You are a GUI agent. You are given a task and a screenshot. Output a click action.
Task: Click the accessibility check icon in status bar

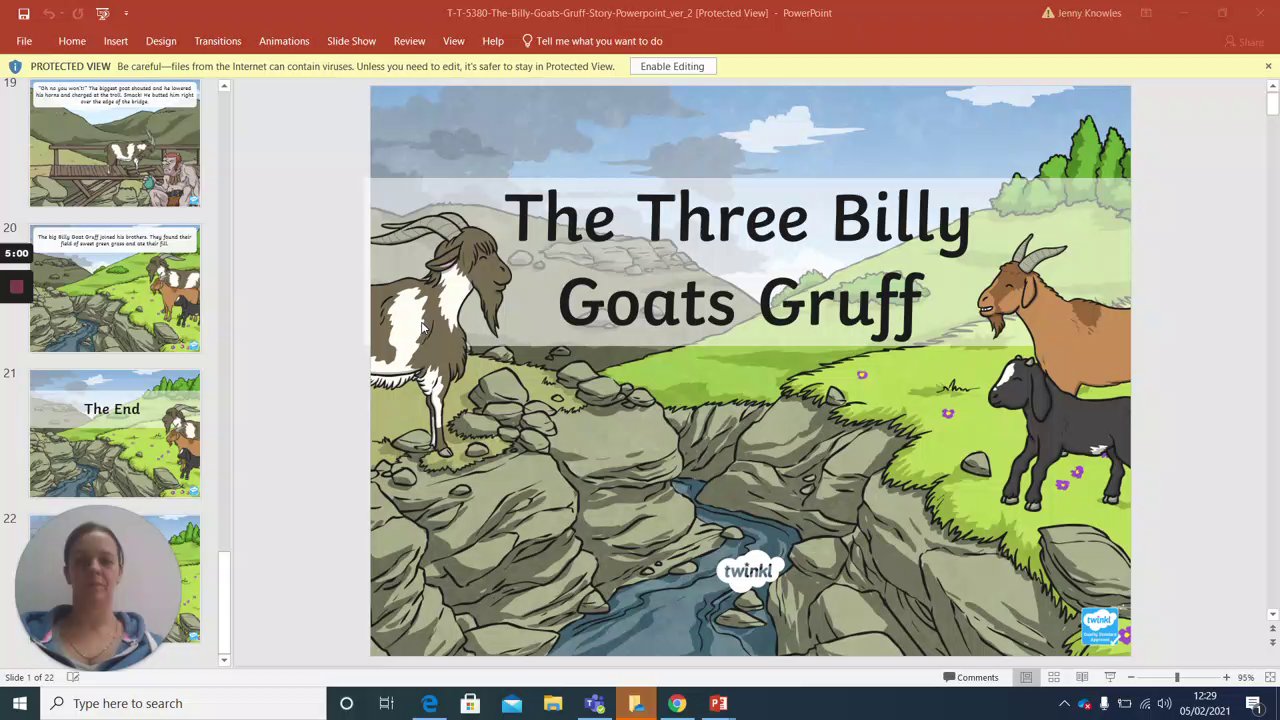pos(73,677)
